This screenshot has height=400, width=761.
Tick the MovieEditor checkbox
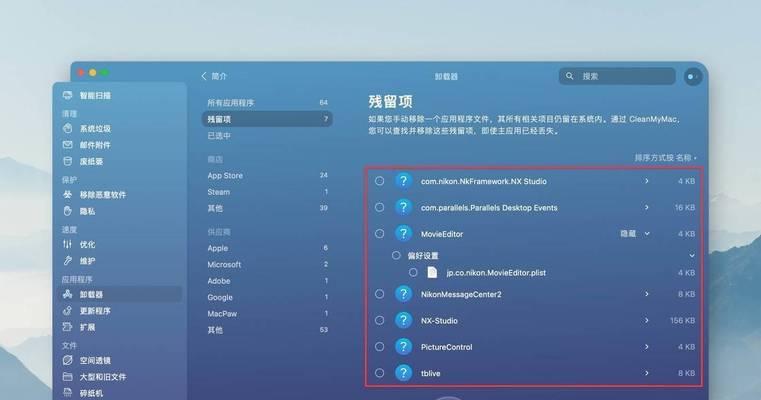(x=380, y=233)
